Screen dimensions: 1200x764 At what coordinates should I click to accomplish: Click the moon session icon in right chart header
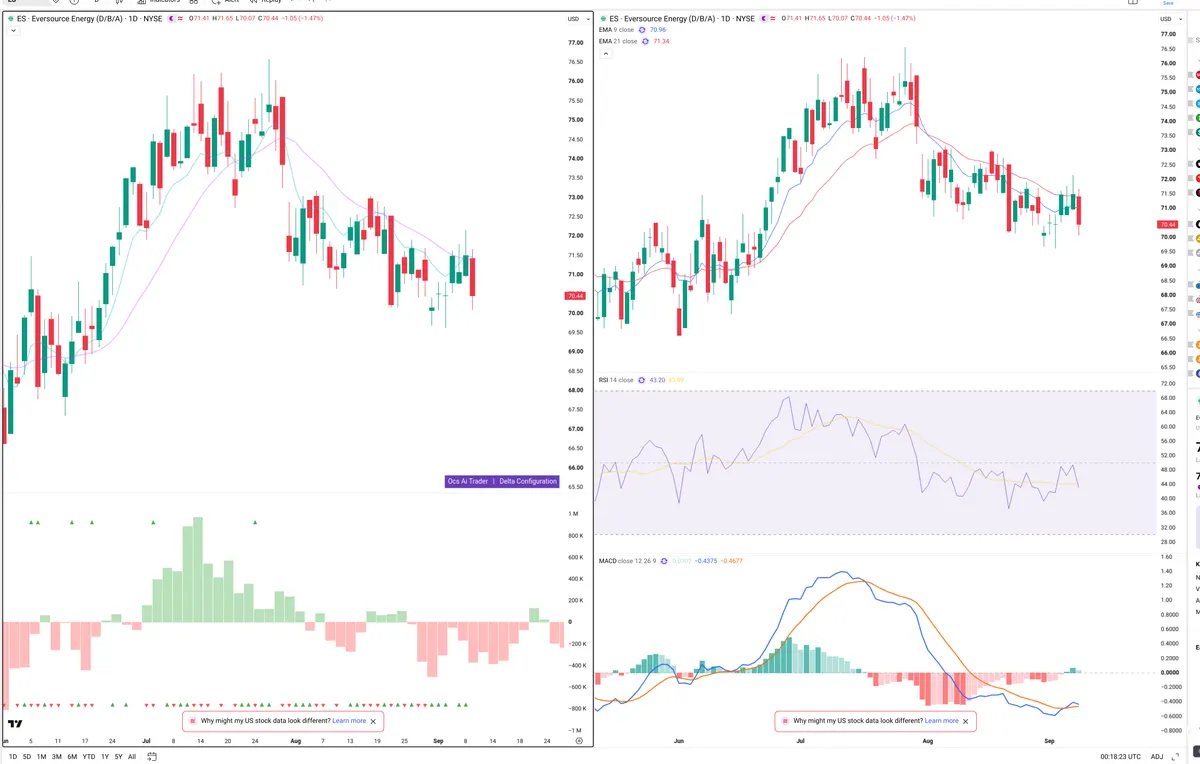(764, 19)
